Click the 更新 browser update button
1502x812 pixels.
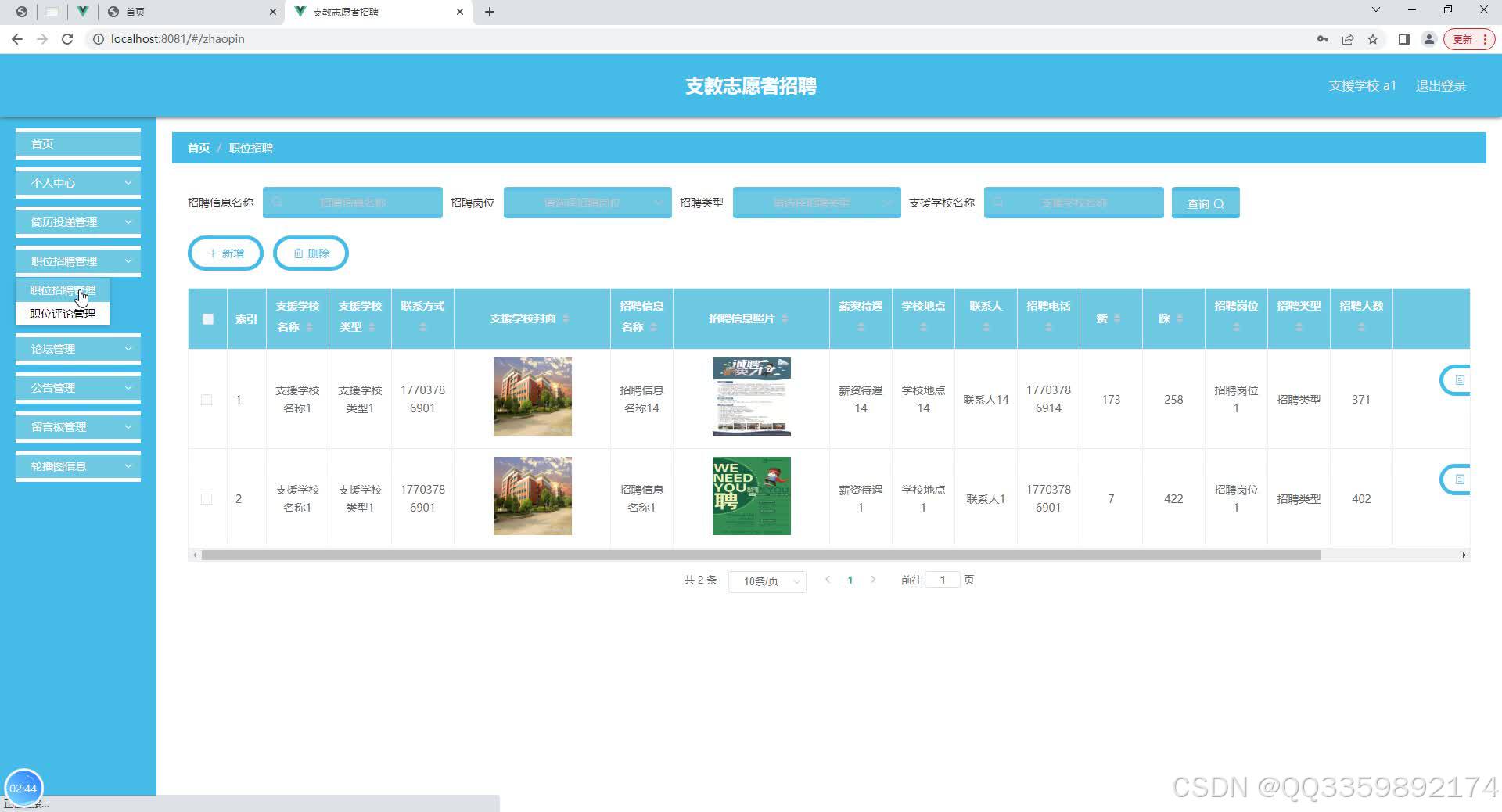(1469, 39)
